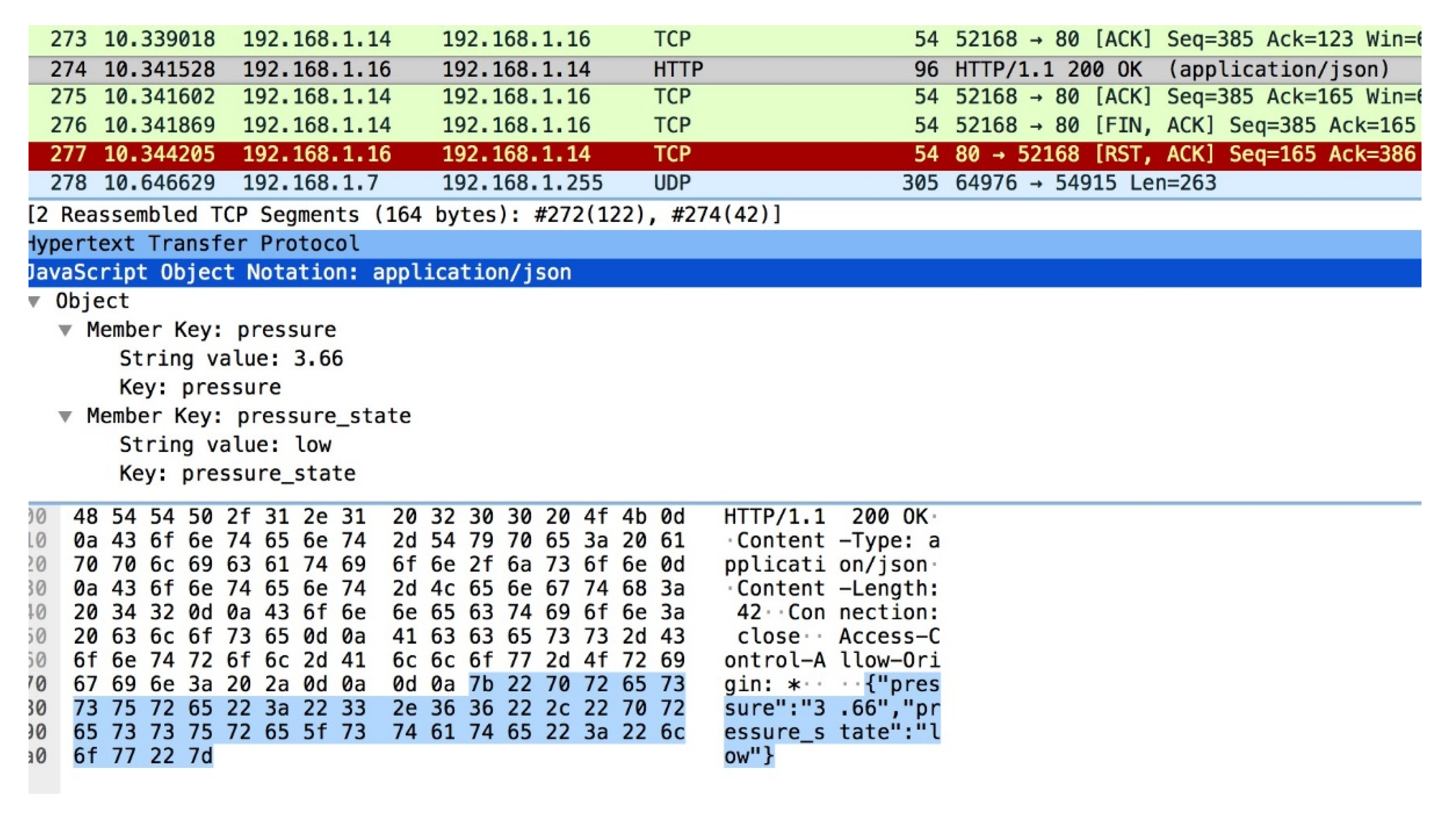Collapse the Object tree node
The width and height of the screenshot is (1456, 816).
click(x=34, y=301)
